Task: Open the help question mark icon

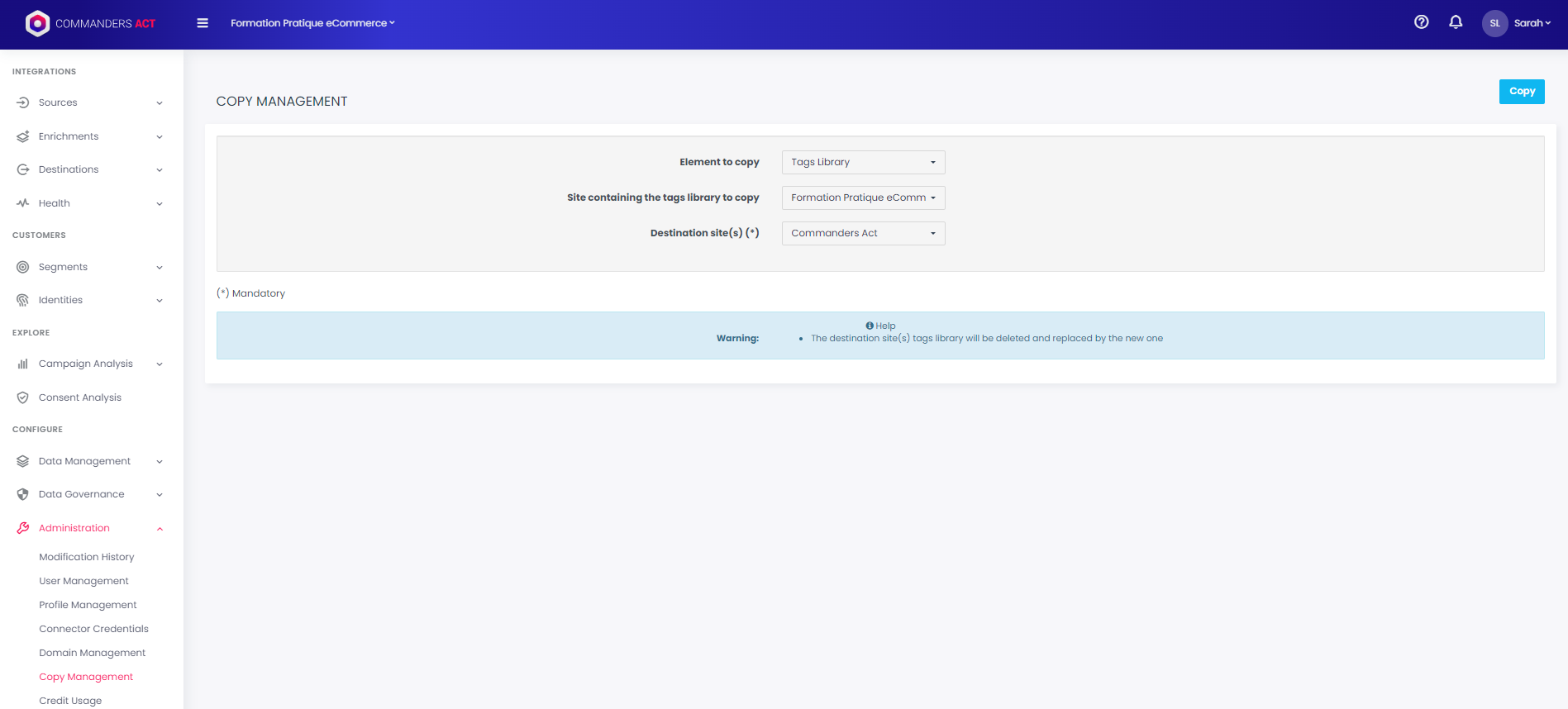Action: coord(1421,22)
